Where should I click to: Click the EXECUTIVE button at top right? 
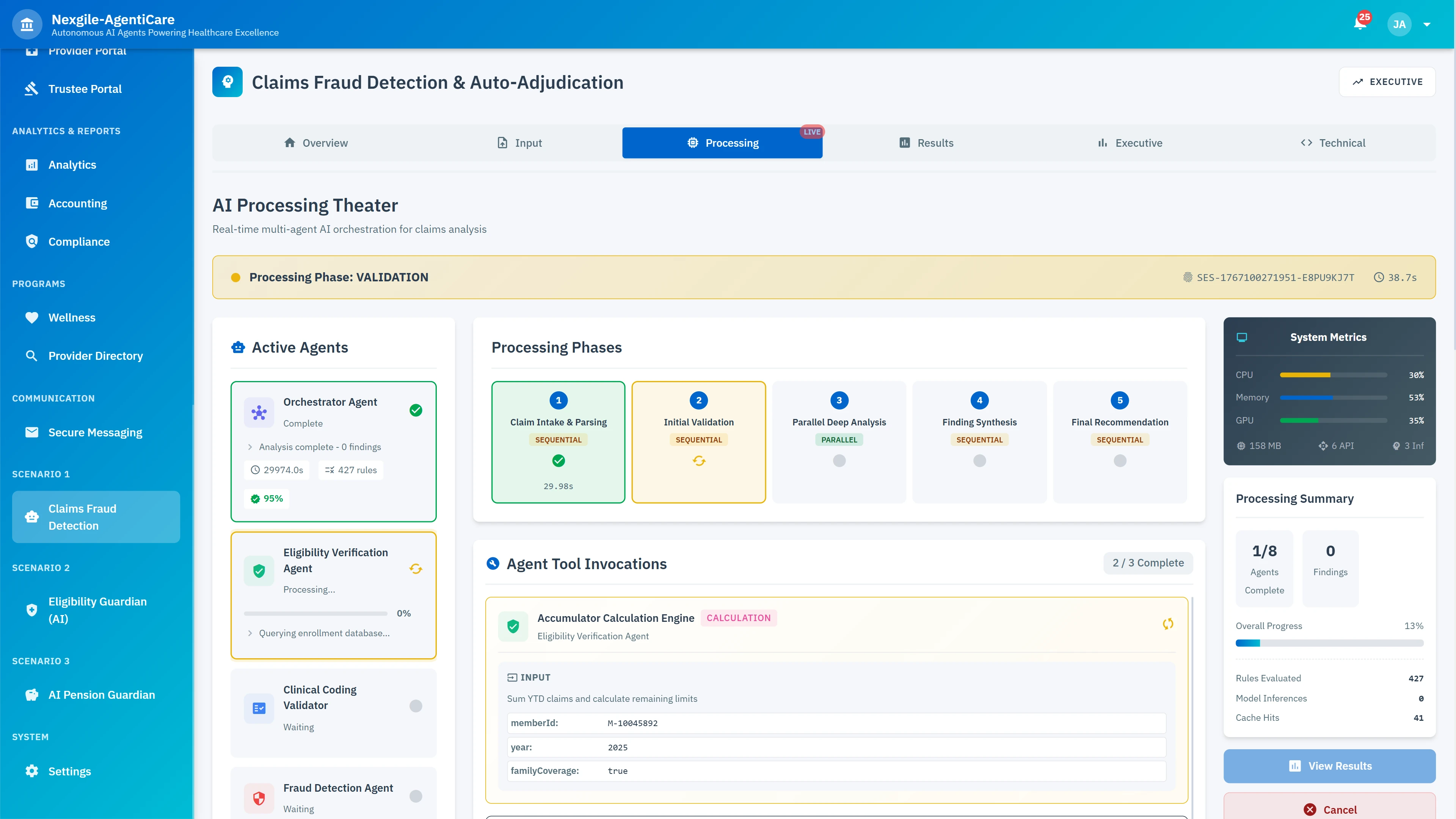click(x=1387, y=82)
